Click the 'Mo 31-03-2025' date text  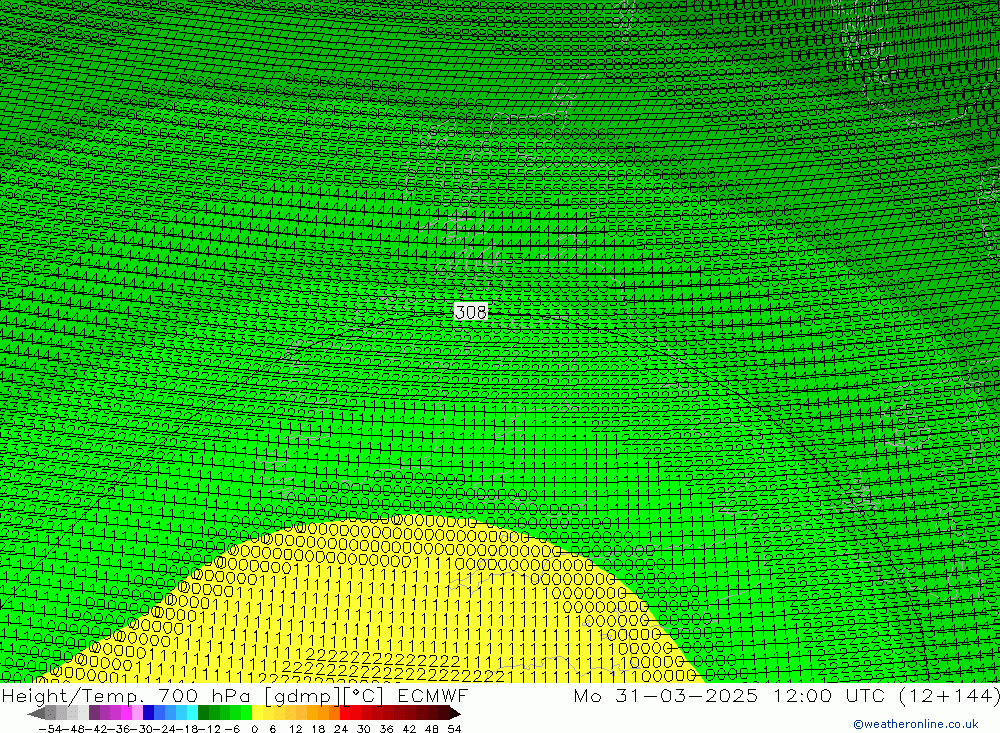click(666, 695)
